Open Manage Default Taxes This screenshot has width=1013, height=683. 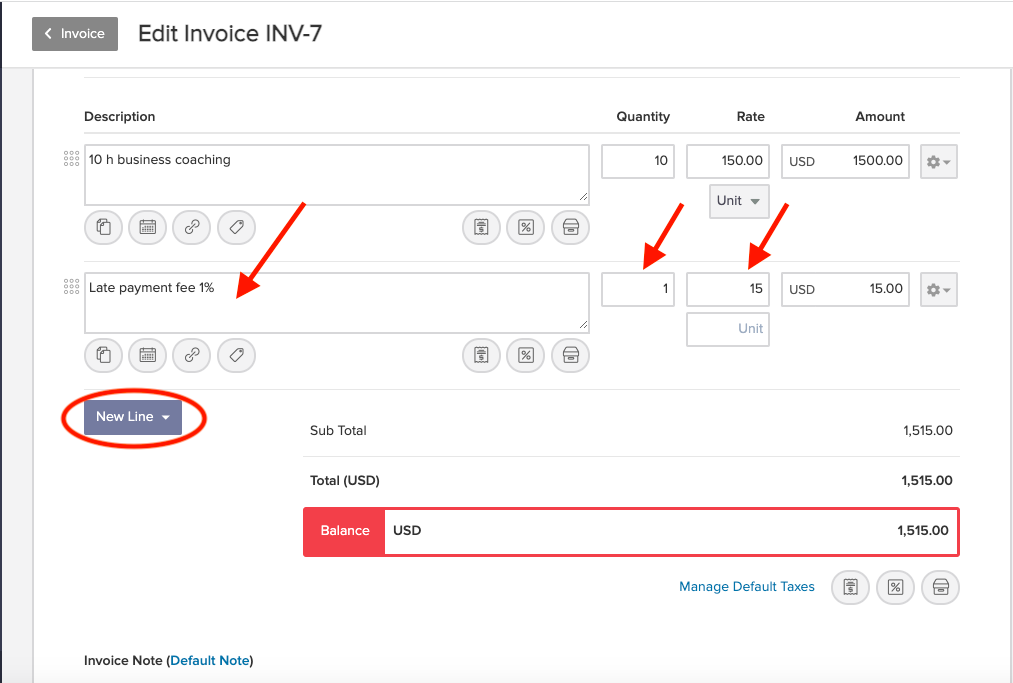(x=747, y=587)
